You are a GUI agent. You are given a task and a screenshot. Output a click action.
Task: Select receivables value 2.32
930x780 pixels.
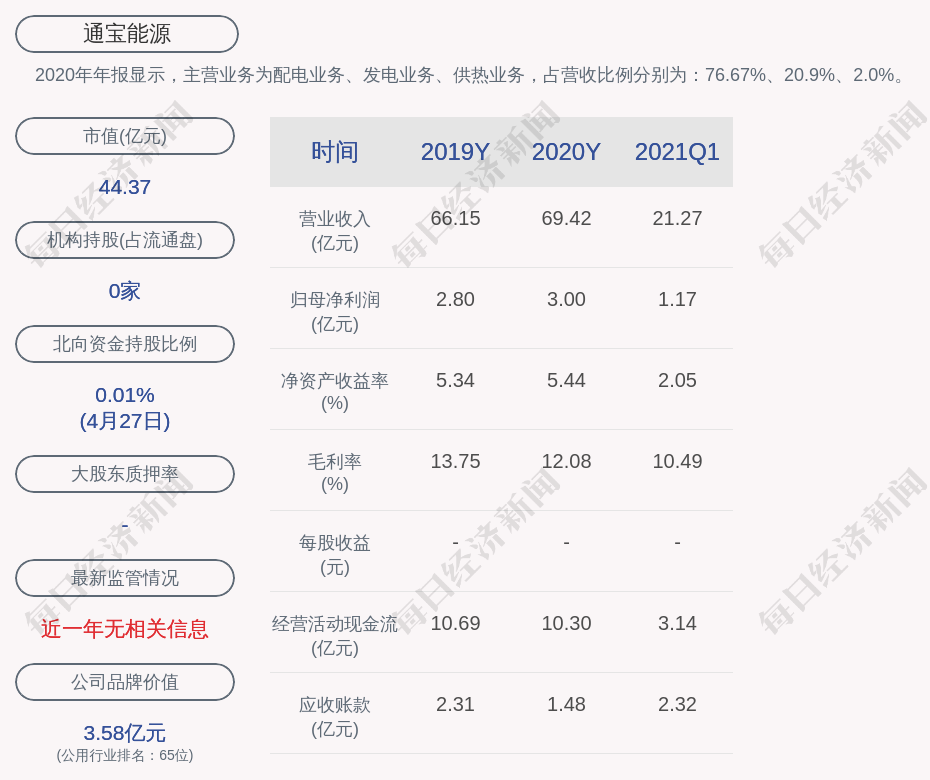coord(677,705)
